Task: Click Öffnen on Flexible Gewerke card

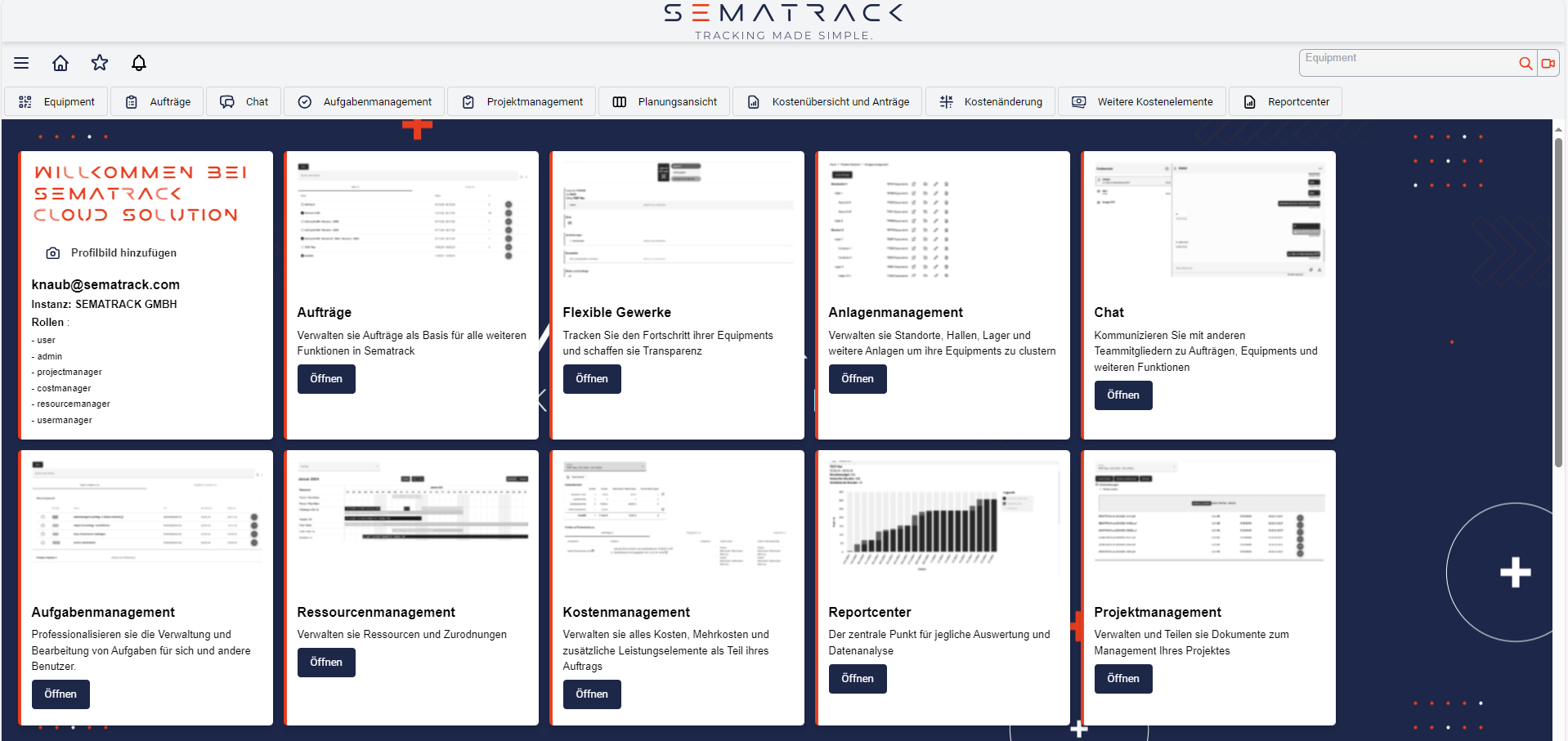Action: tap(592, 379)
